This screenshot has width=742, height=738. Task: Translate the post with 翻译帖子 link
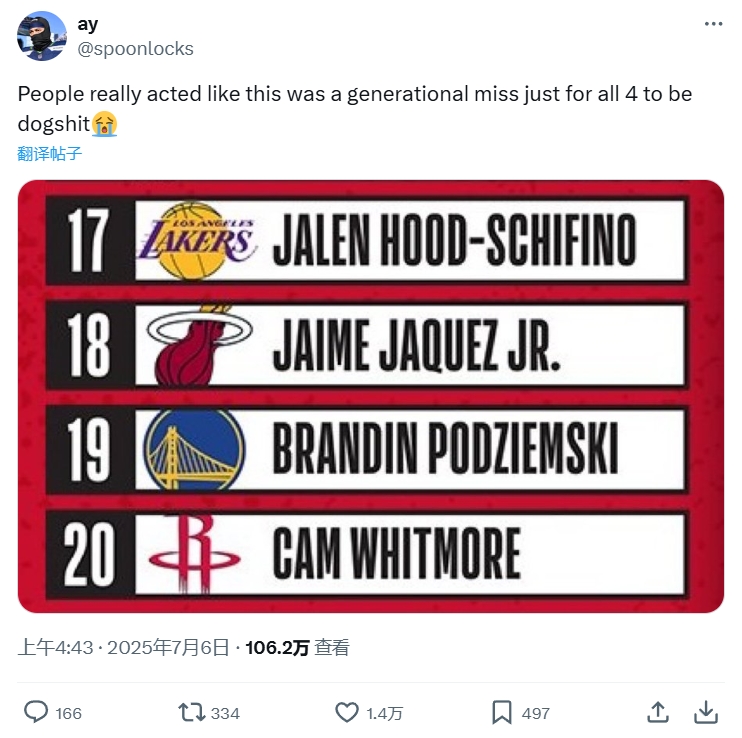(49, 154)
